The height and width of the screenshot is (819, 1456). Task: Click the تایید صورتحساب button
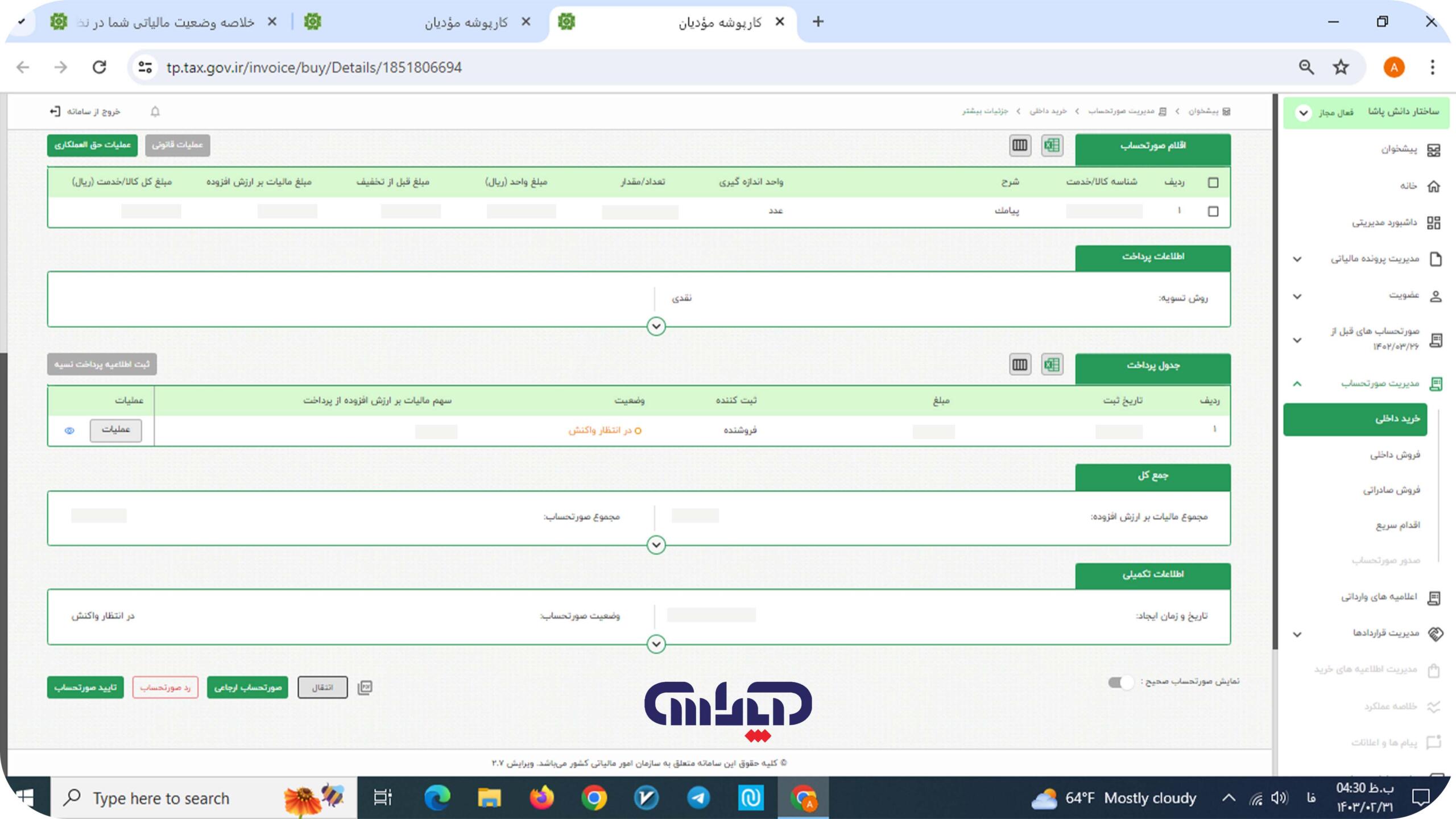click(85, 688)
